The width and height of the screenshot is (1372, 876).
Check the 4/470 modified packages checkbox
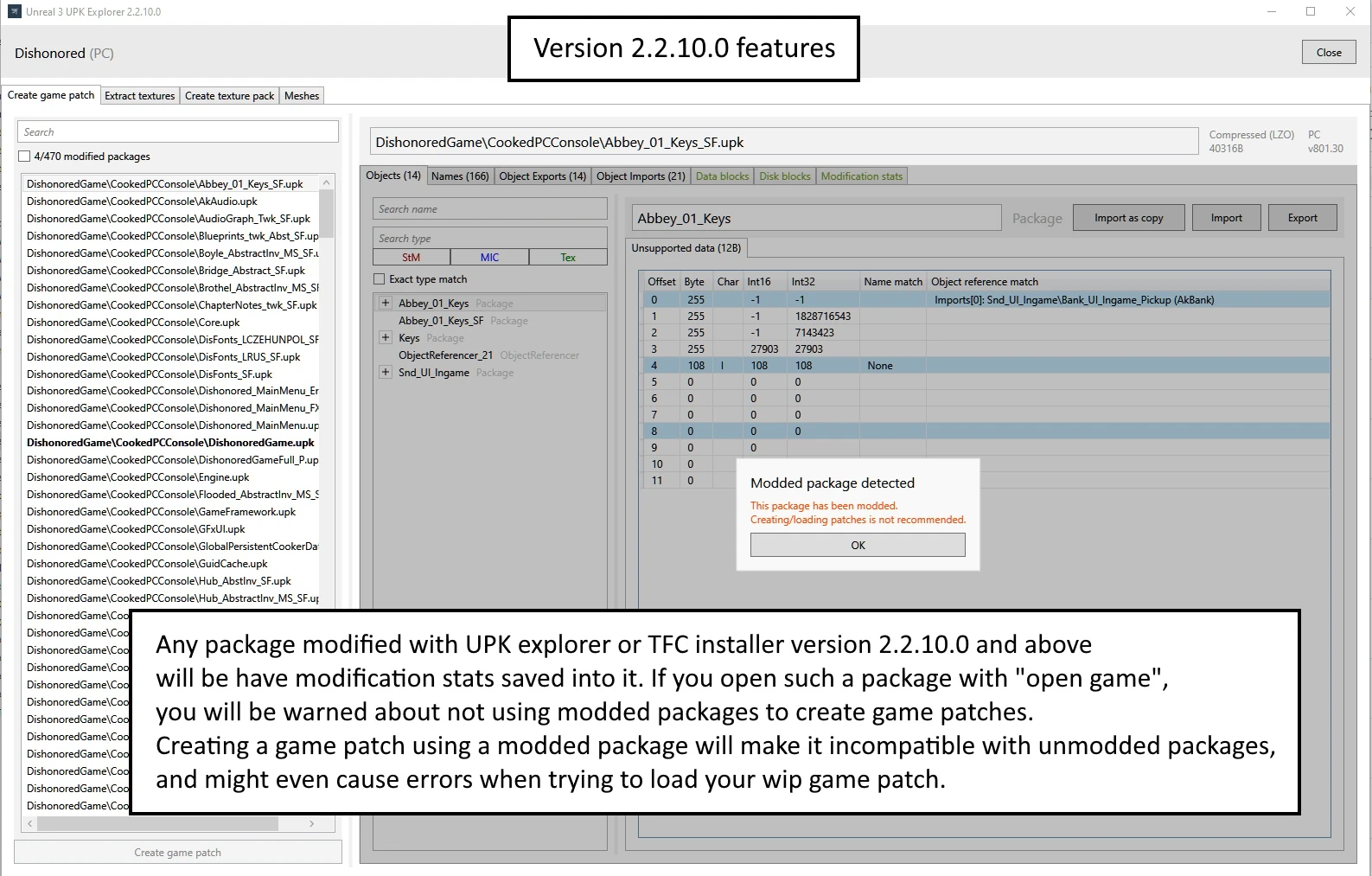25,157
